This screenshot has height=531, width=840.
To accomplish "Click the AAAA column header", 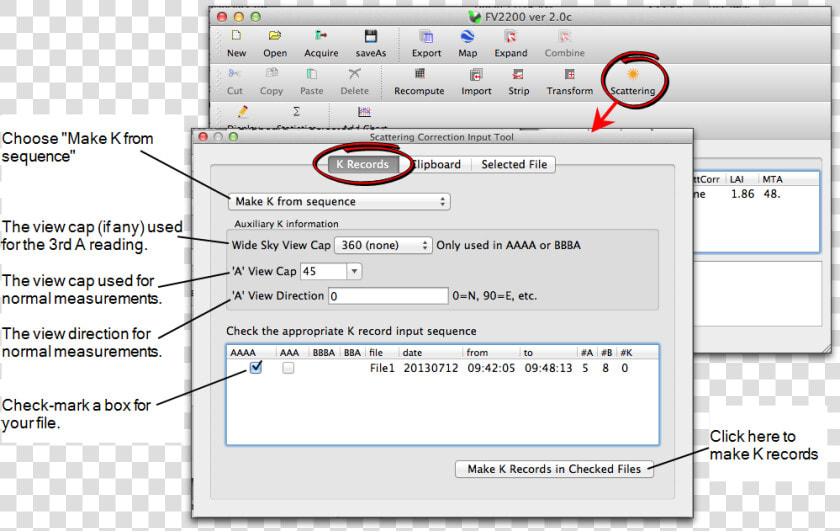I will (243, 353).
